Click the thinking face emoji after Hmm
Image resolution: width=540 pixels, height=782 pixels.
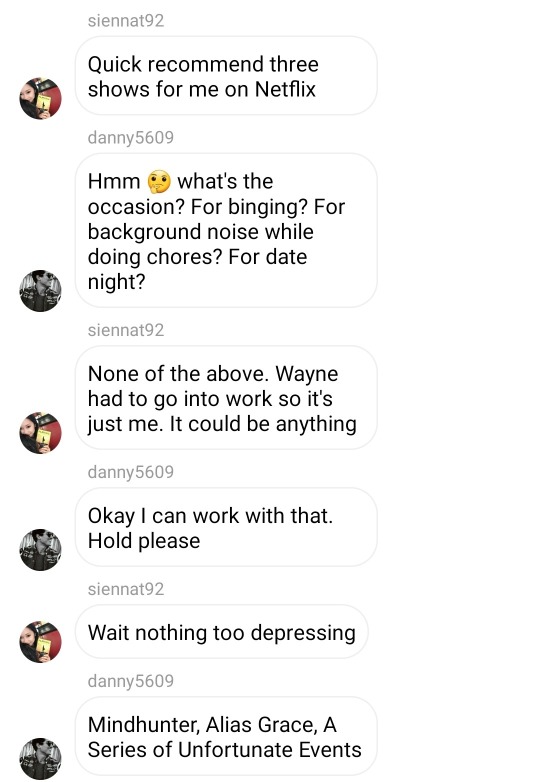(159, 182)
